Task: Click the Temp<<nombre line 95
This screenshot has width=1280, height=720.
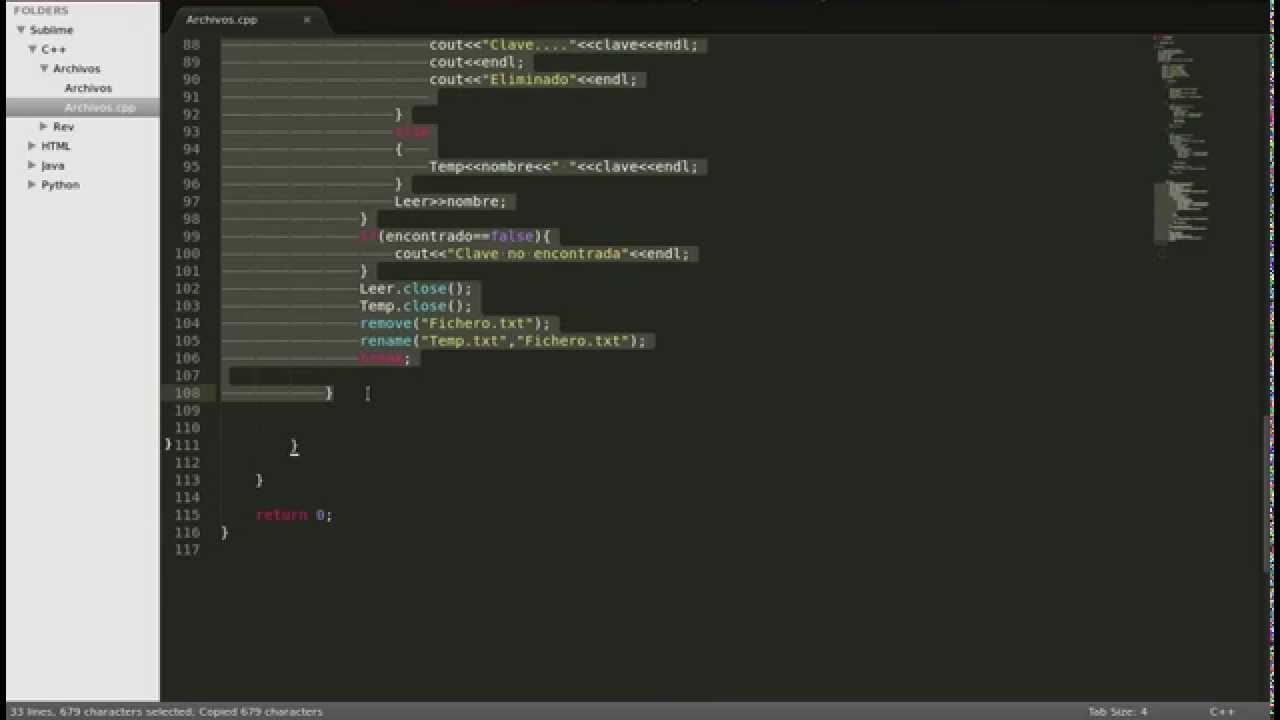Action: [564, 166]
